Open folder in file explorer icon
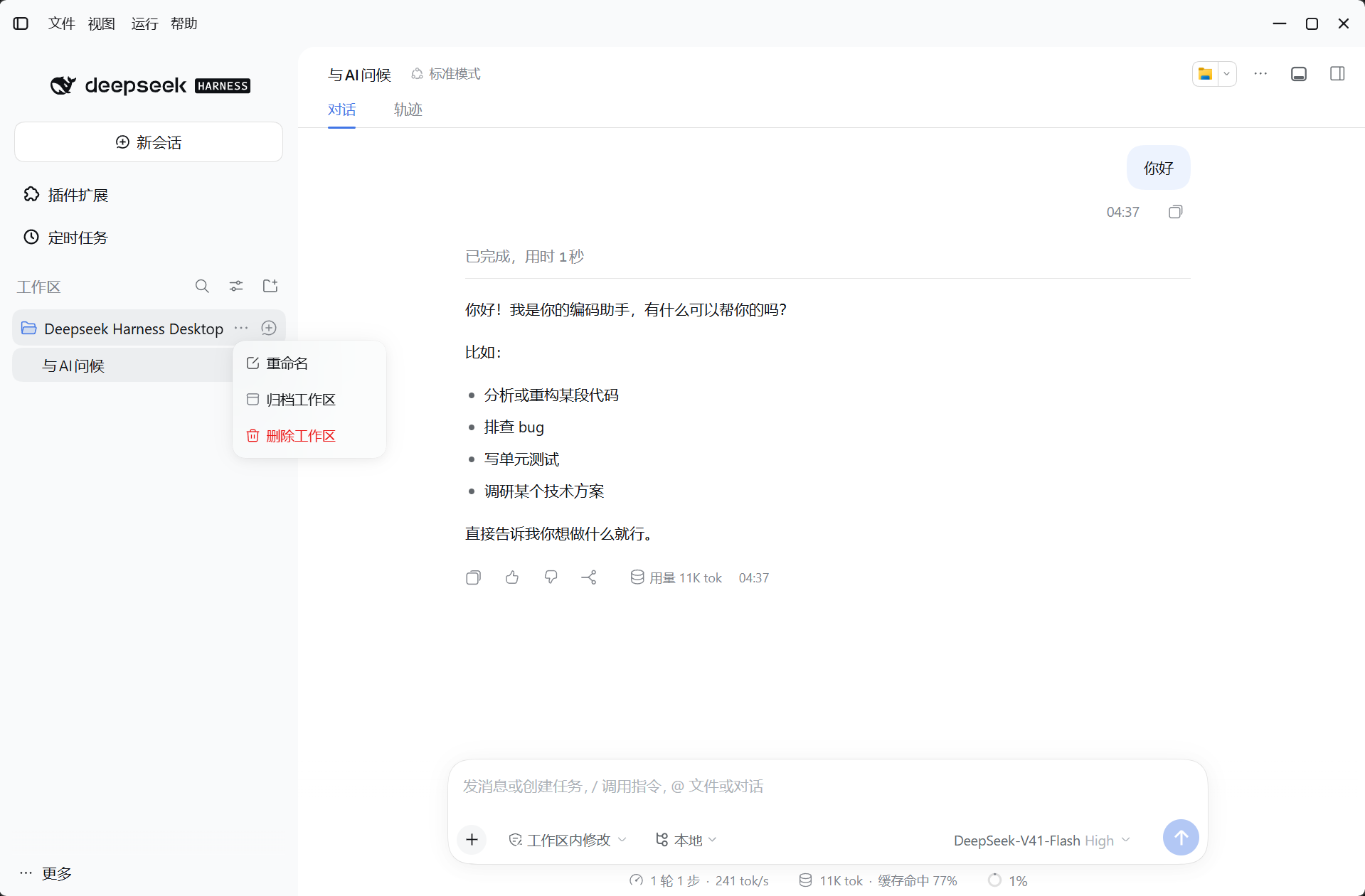Screen dimensions: 1365x896 [1205, 74]
